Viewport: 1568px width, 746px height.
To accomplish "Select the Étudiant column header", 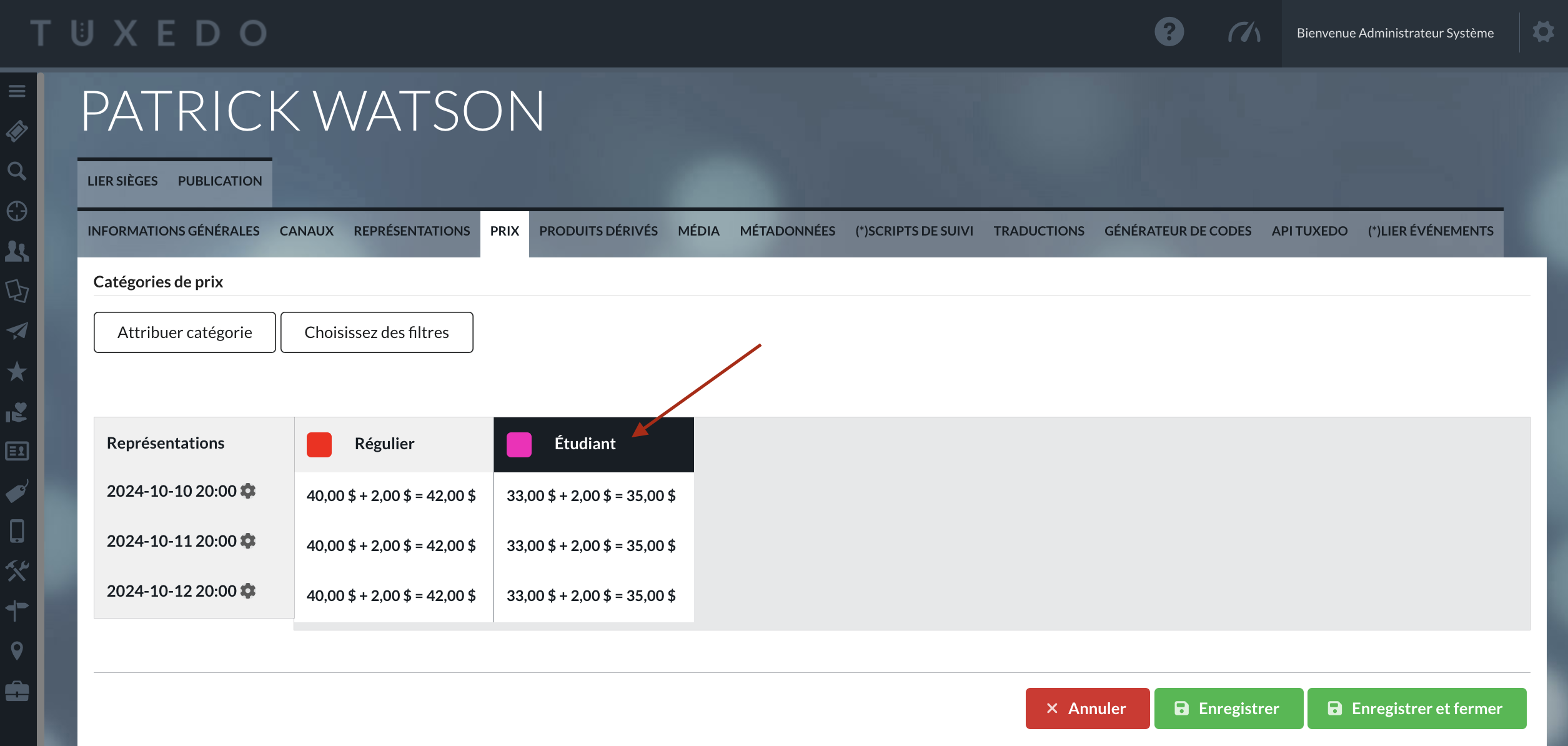I will pos(594,444).
